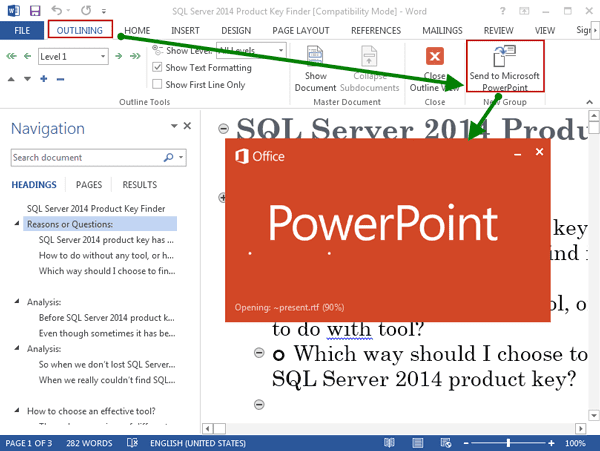Collapse the ribbon with the caret icon
600x451 pixels.
tap(589, 102)
